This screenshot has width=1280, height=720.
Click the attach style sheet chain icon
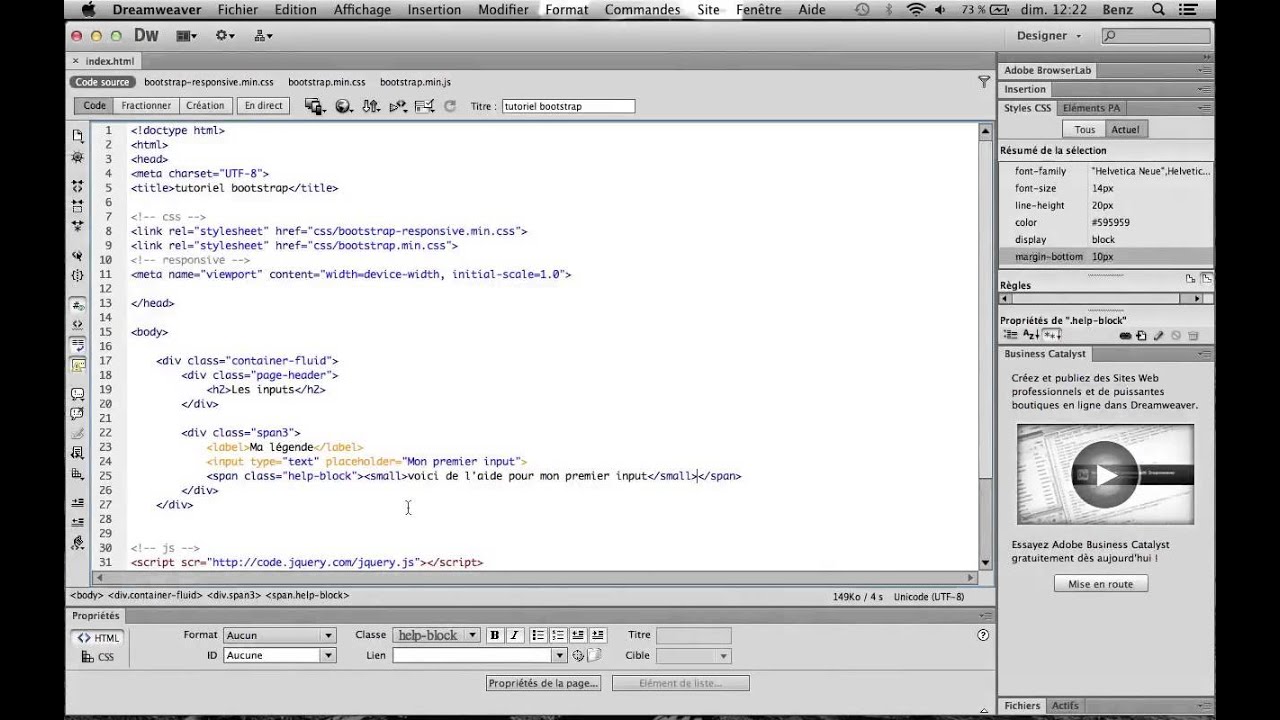click(x=1126, y=336)
